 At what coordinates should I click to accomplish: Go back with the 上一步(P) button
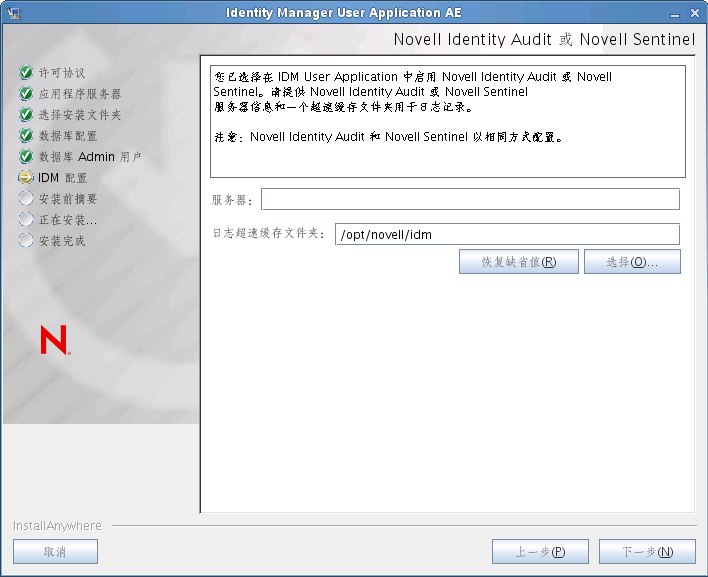tap(540, 552)
